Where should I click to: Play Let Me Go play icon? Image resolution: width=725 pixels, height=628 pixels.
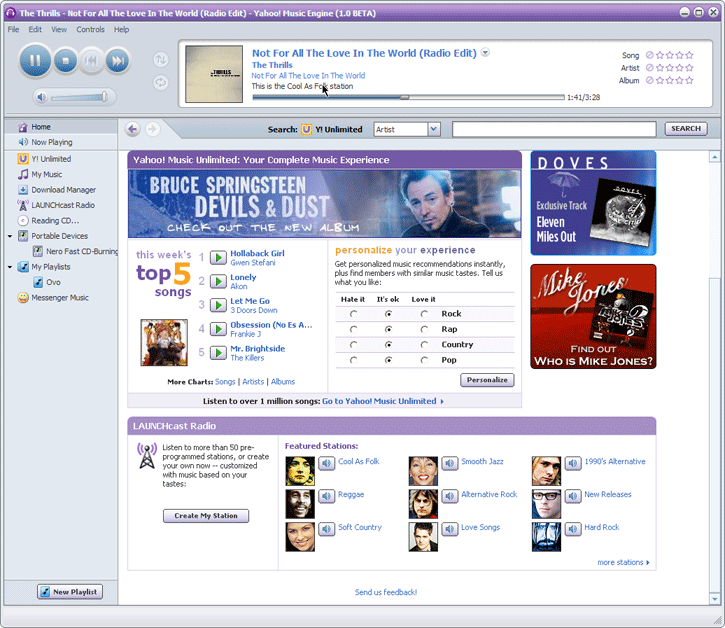[x=218, y=305]
